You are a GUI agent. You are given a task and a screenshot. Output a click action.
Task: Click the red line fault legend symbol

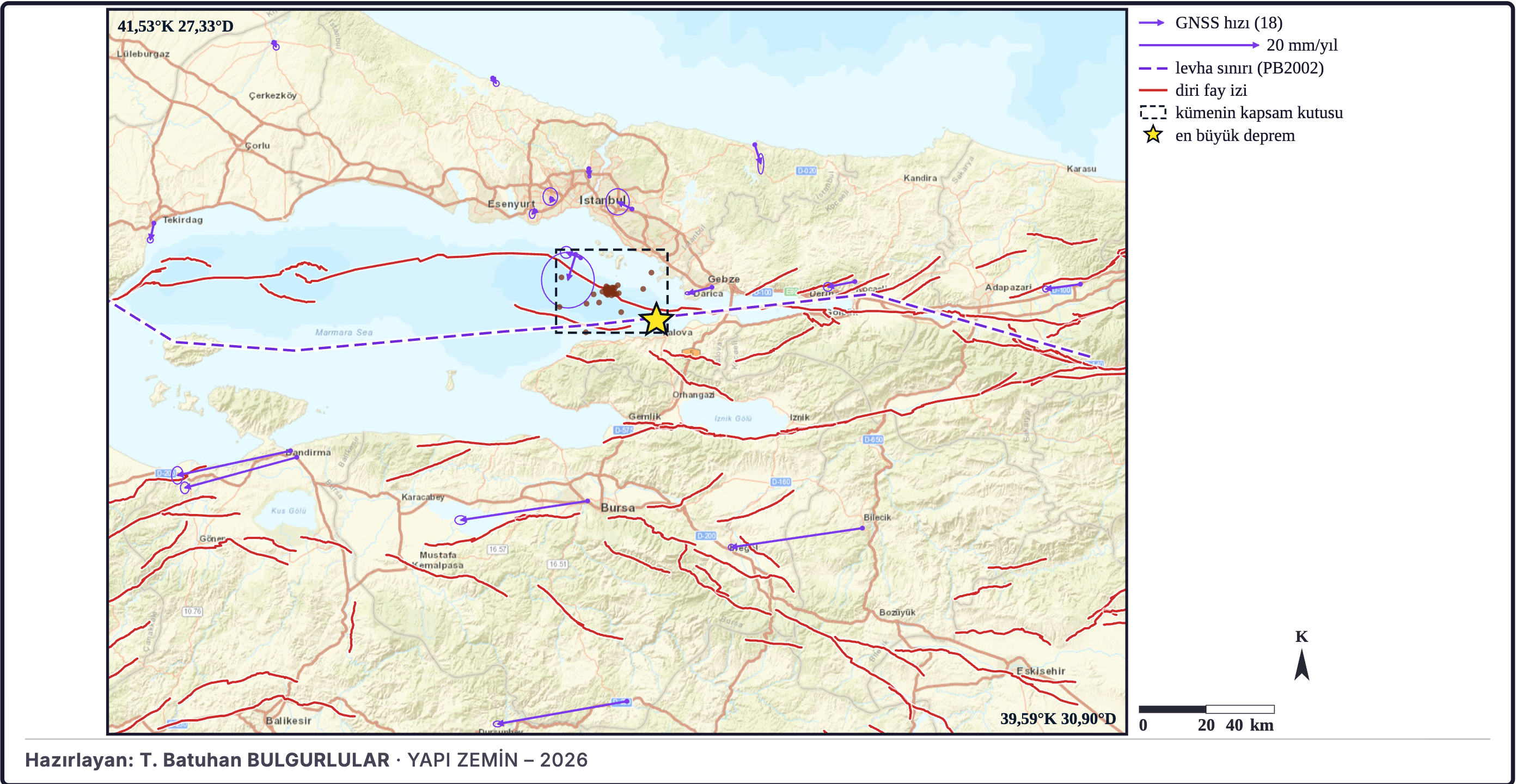pyautogui.click(x=1152, y=90)
